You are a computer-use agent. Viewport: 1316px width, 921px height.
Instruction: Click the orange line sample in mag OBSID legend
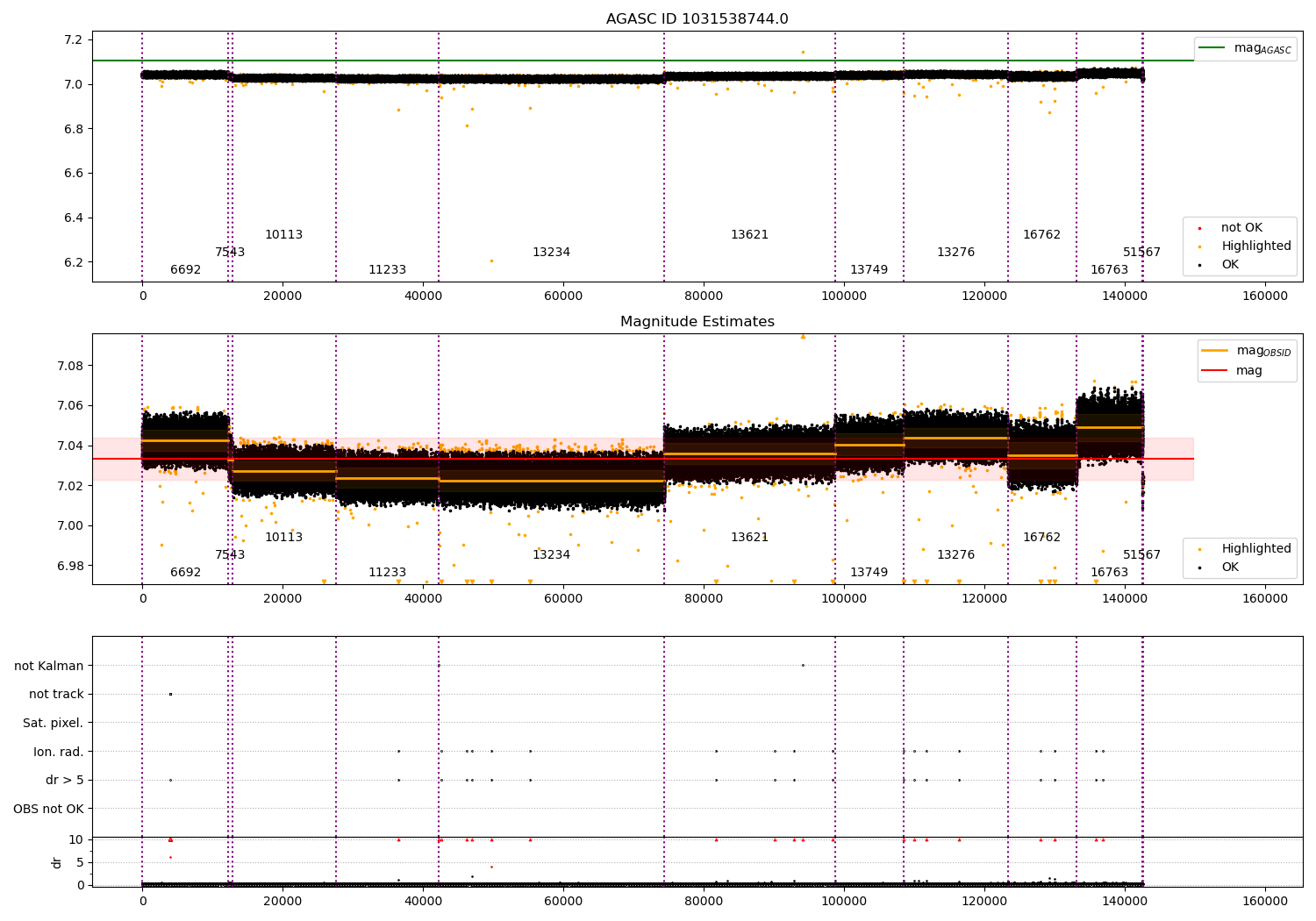(x=1215, y=351)
